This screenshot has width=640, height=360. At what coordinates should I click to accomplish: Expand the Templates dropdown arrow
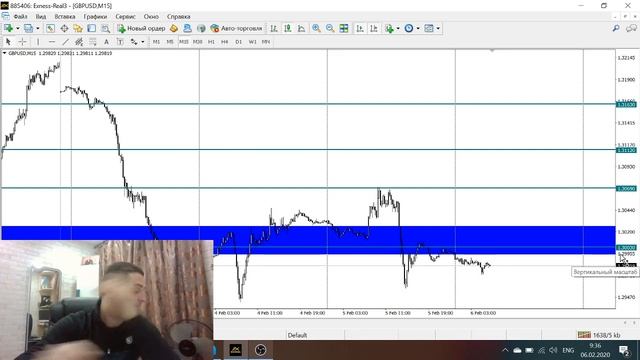click(438, 29)
